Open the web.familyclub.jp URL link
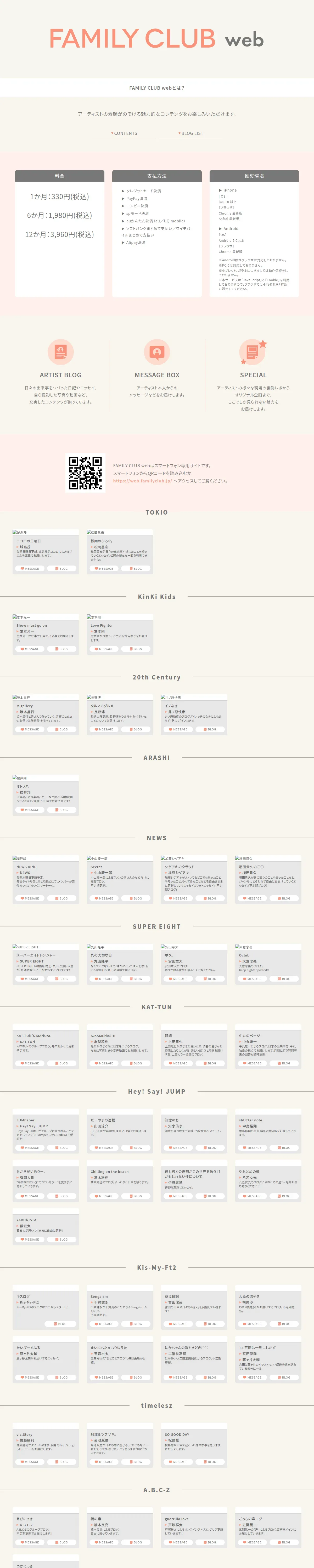The height and width of the screenshot is (1568, 314). pos(142,481)
